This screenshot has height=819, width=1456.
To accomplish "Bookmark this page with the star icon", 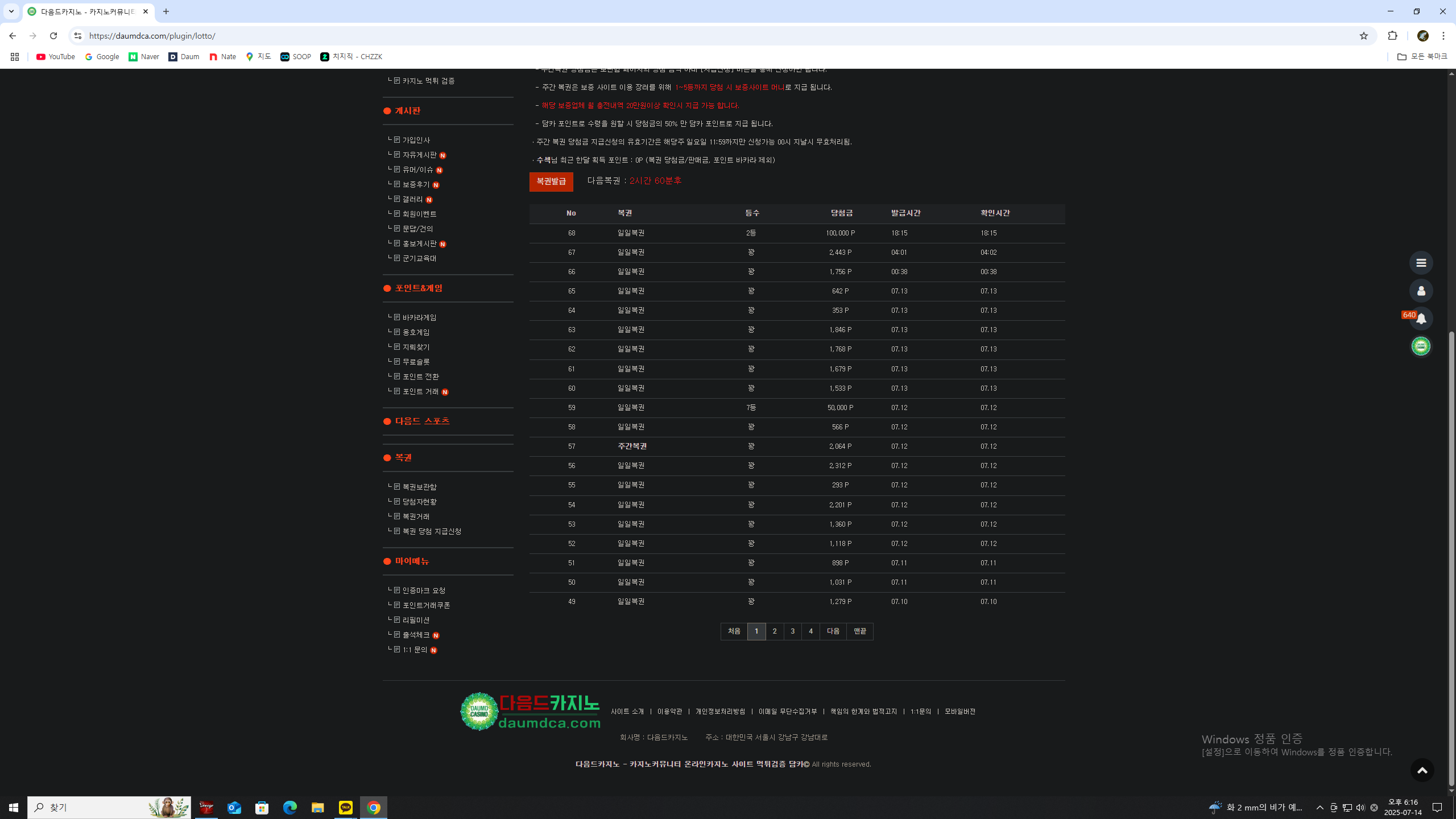I will click(1363, 36).
